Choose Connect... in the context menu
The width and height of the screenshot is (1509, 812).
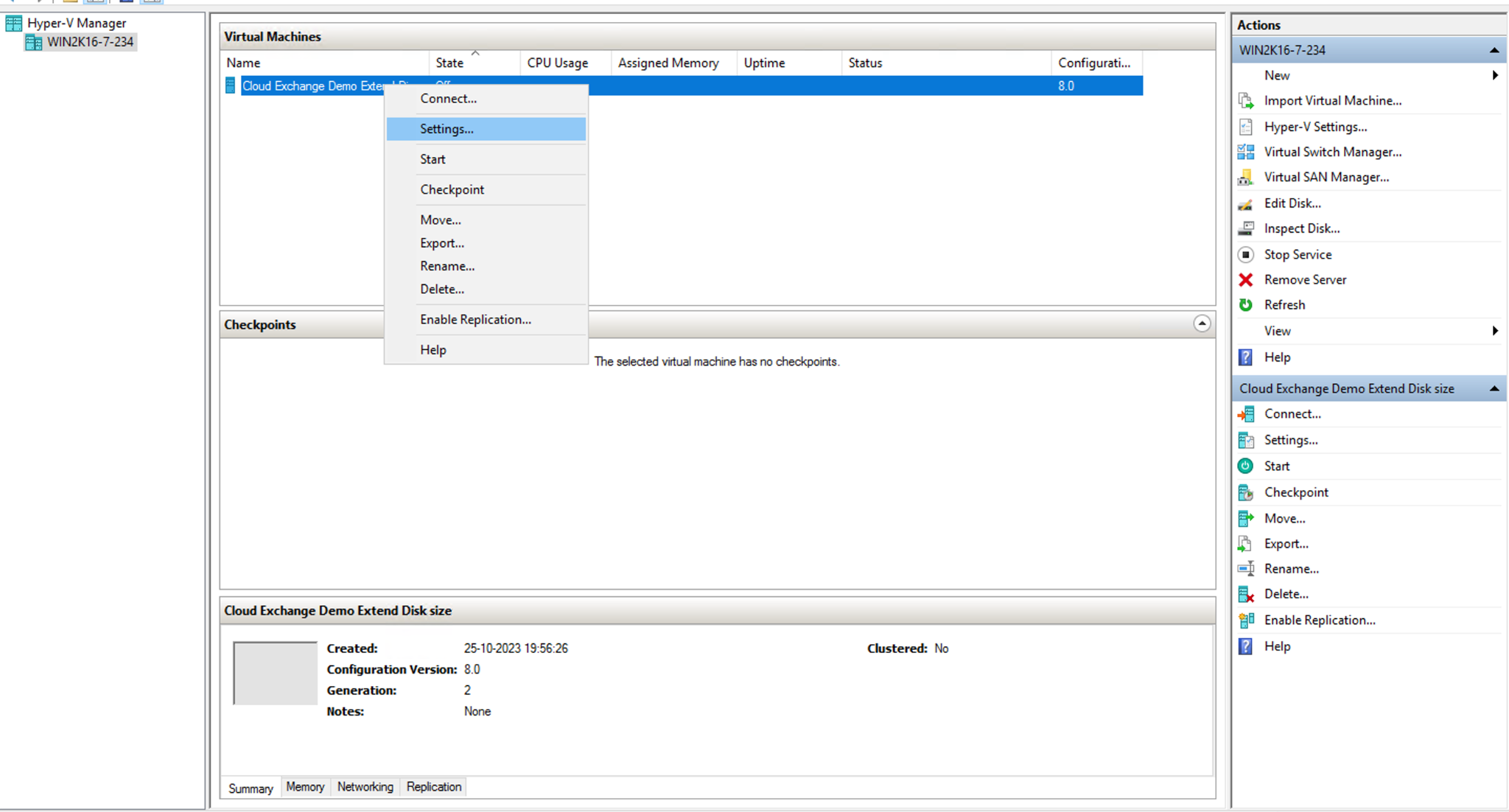pyautogui.click(x=486, y=99)
